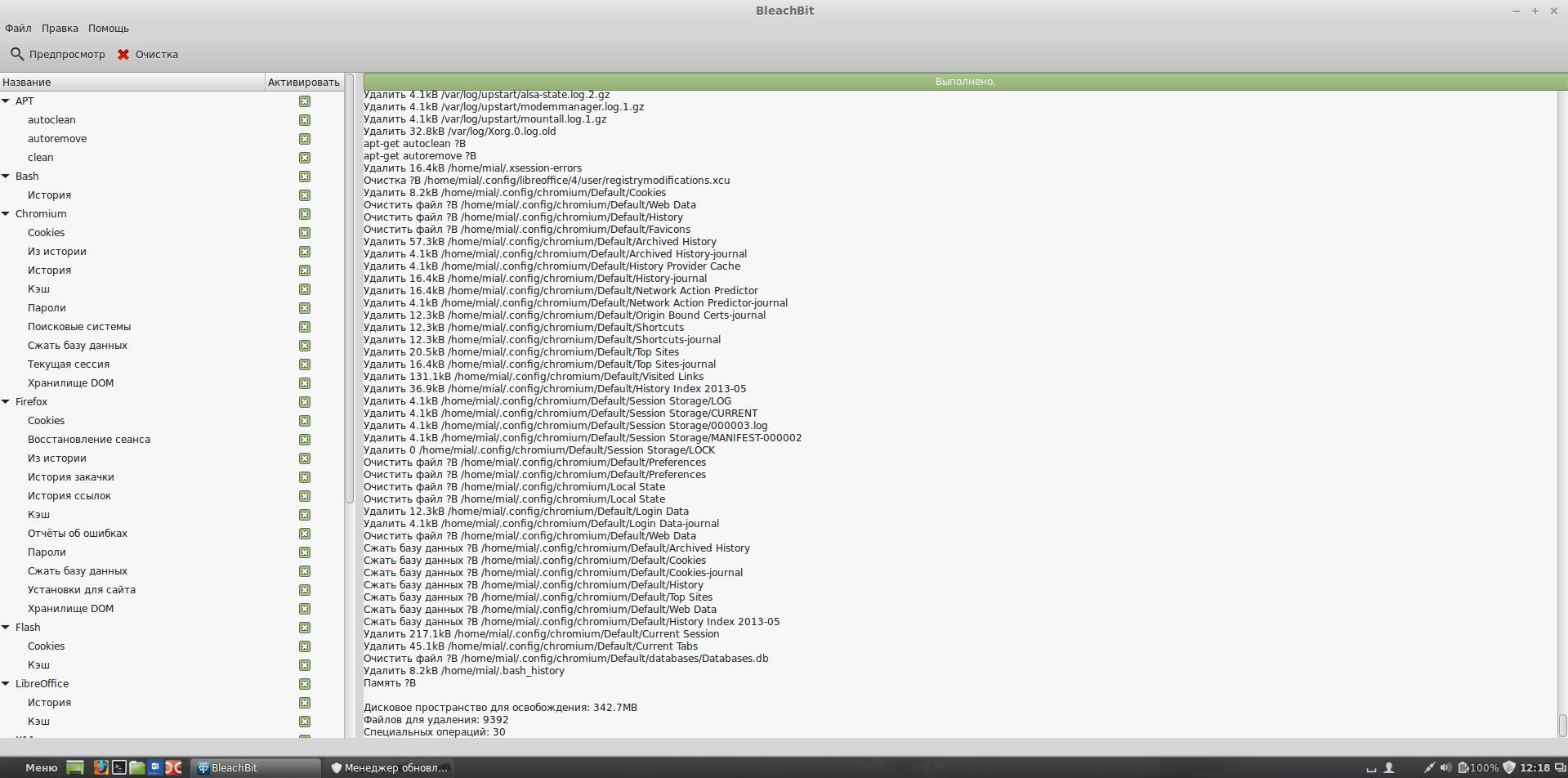Screen dimensions: 1568x778
Task: Collapse the Bash group
Action: 6,177
